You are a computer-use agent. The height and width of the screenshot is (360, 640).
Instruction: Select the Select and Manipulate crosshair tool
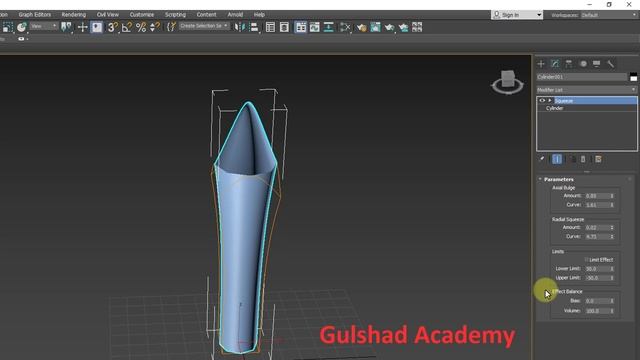82,27
